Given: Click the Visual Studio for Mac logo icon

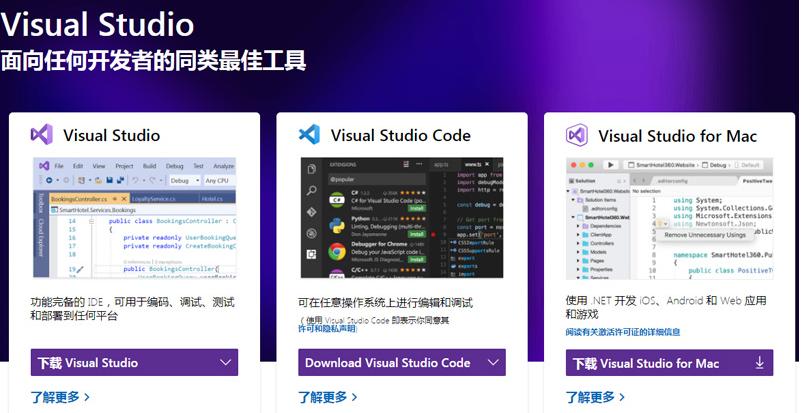Looking at the screenshot, I should [x=577, y=135].
